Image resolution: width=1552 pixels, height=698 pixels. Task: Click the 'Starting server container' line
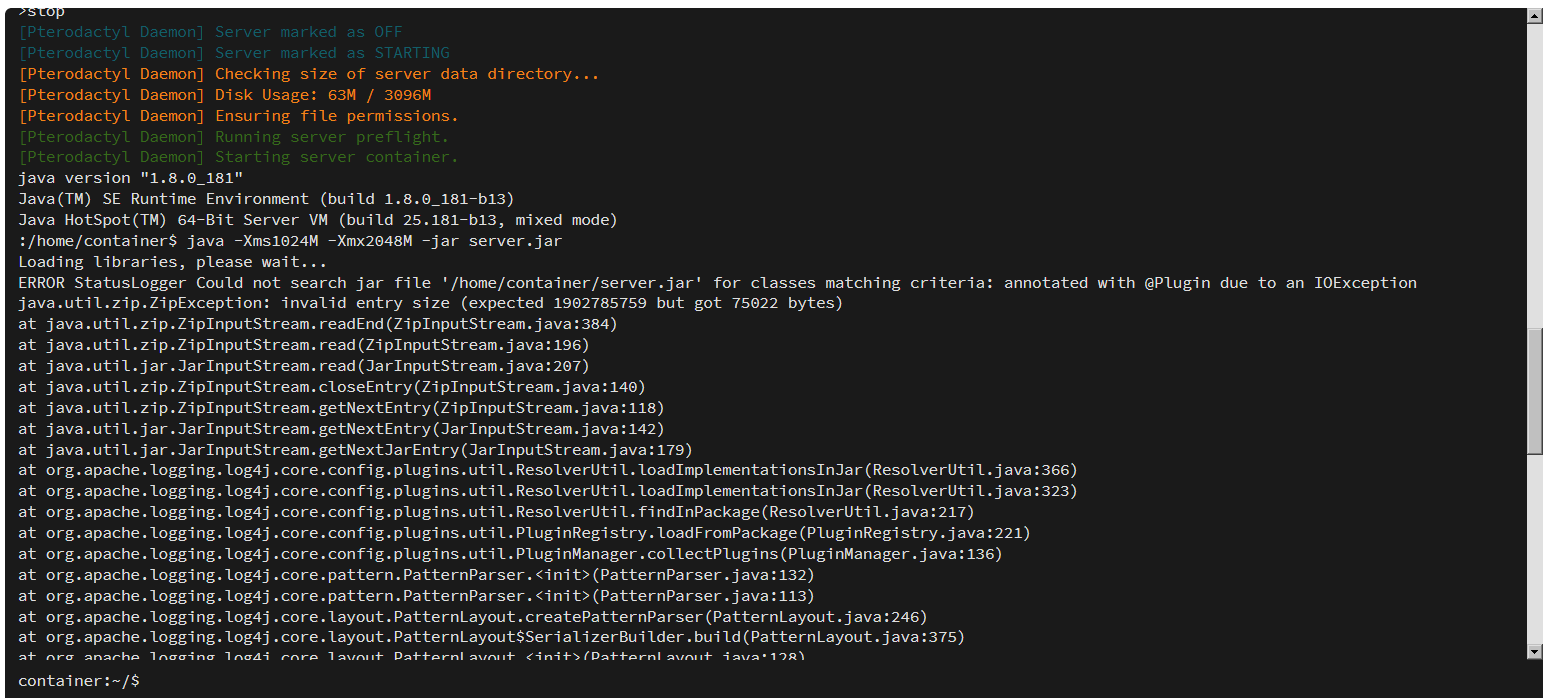[x=238, y=157]
